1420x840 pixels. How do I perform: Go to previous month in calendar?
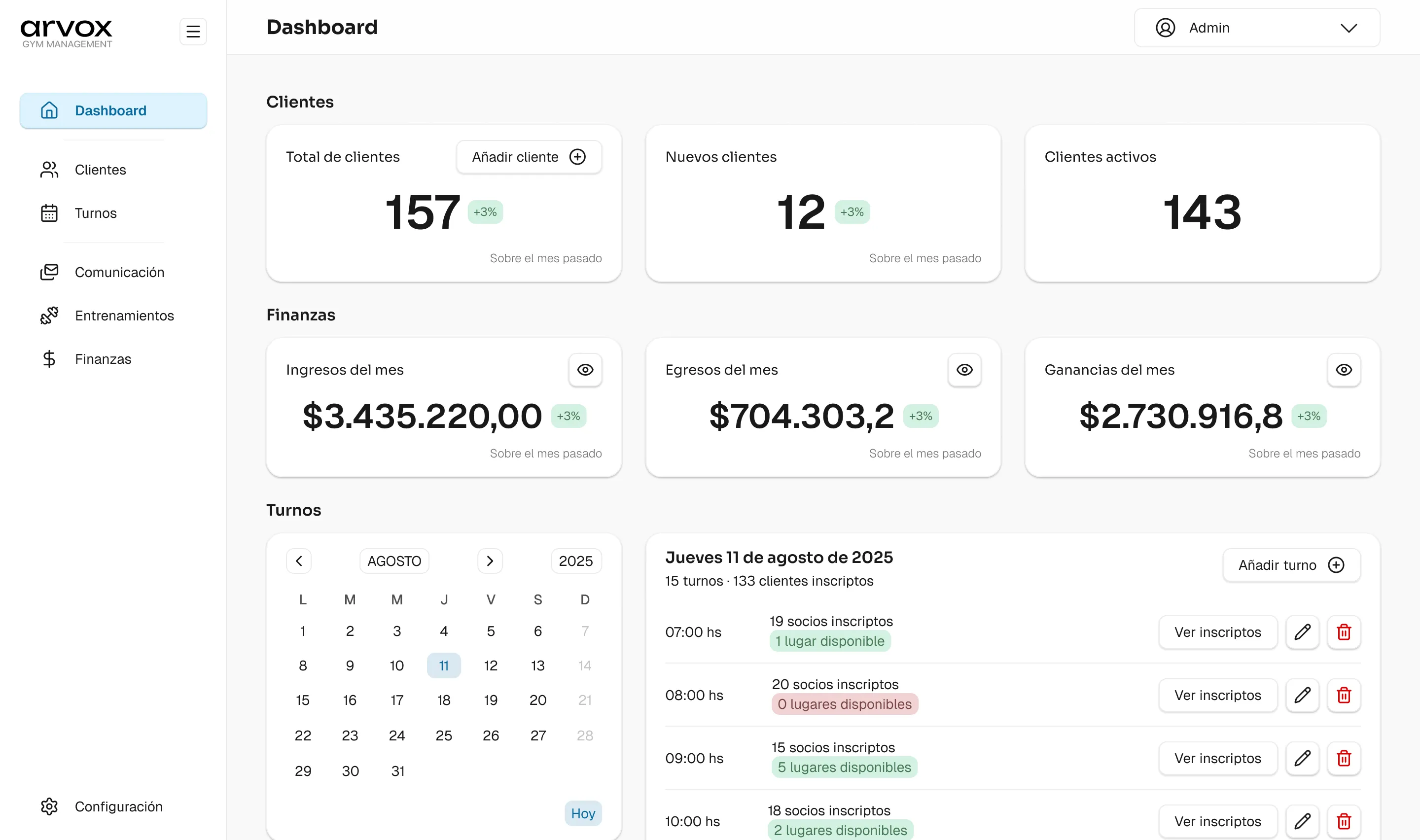(299, 561)
